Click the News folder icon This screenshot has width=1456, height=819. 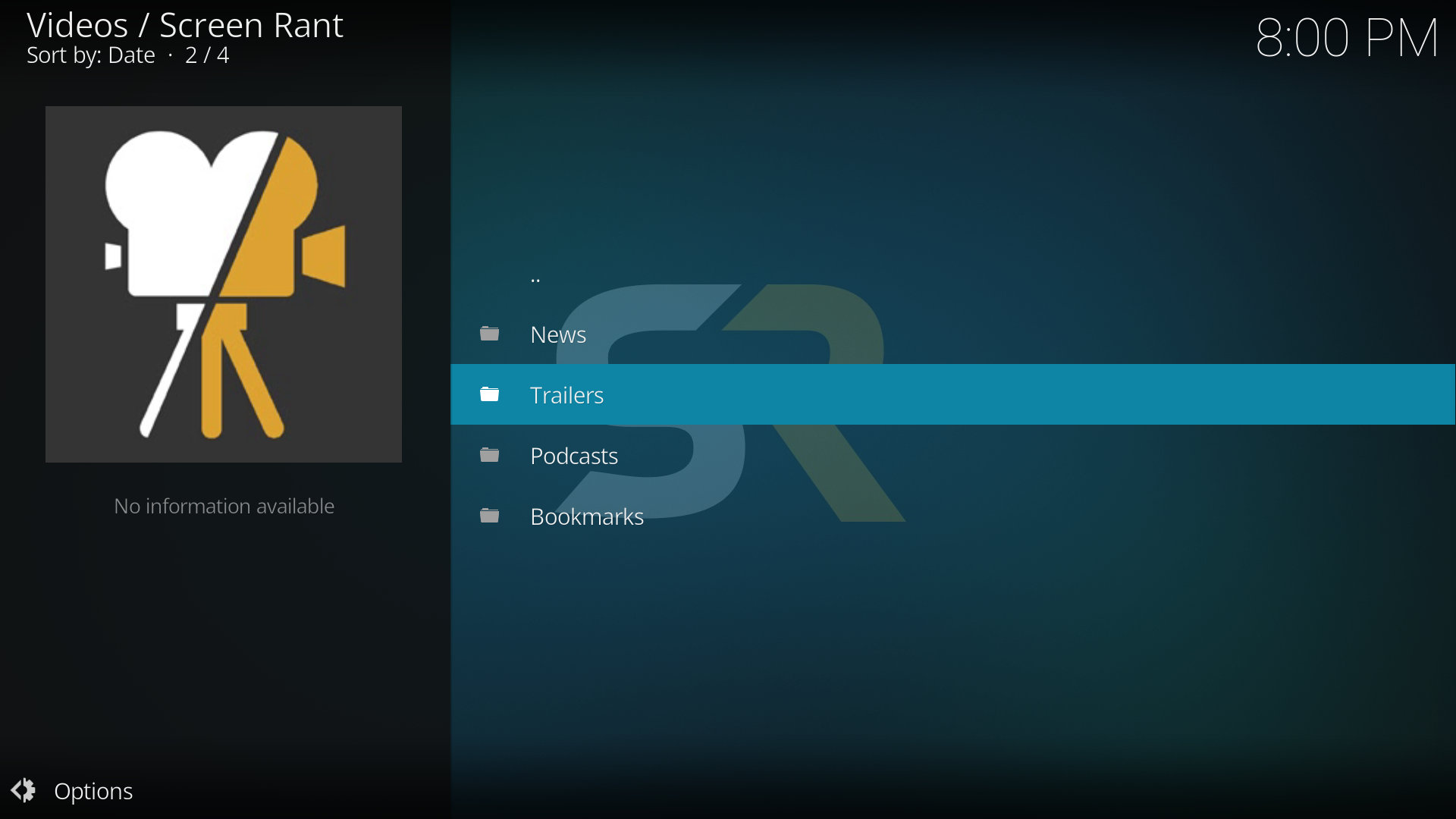coord(489,334)
